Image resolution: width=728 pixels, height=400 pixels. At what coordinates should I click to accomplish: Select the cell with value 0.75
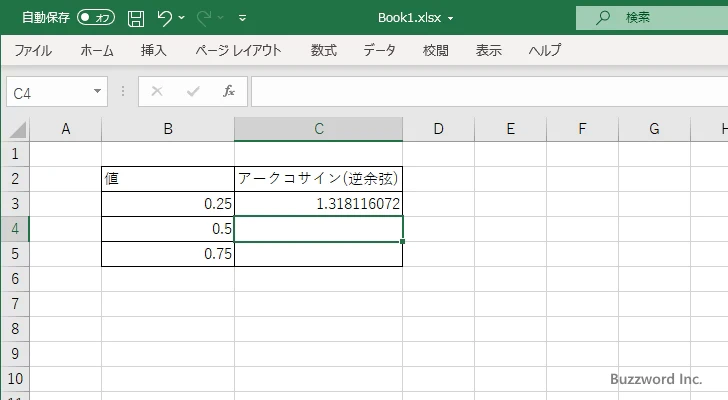168,254
